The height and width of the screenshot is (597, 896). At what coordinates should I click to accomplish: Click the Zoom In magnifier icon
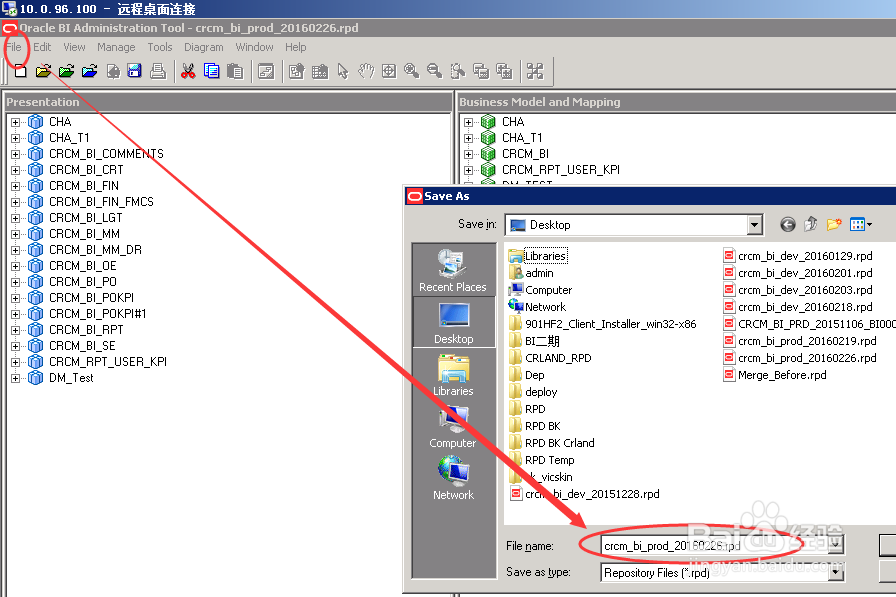[x=411, y=71]
